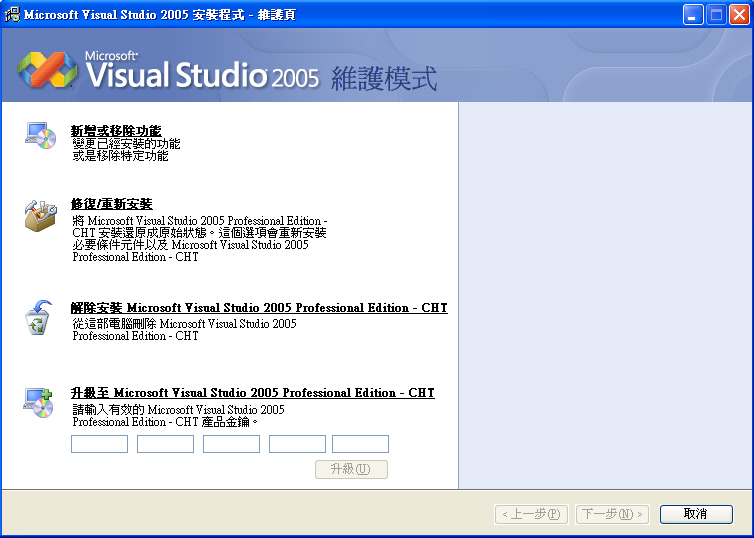Click the Visual Studio logo in the banner
754x538 pixels.
point(48,70)
